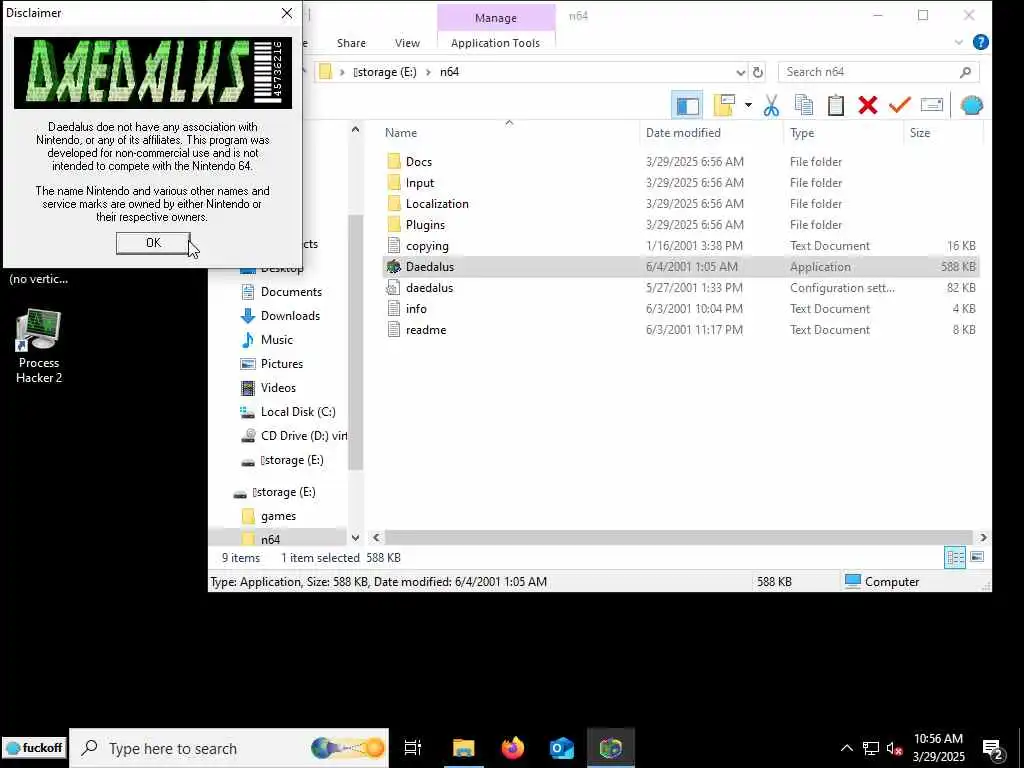Open the dropdown arrow next to folder options icon

tap(748, 105)
